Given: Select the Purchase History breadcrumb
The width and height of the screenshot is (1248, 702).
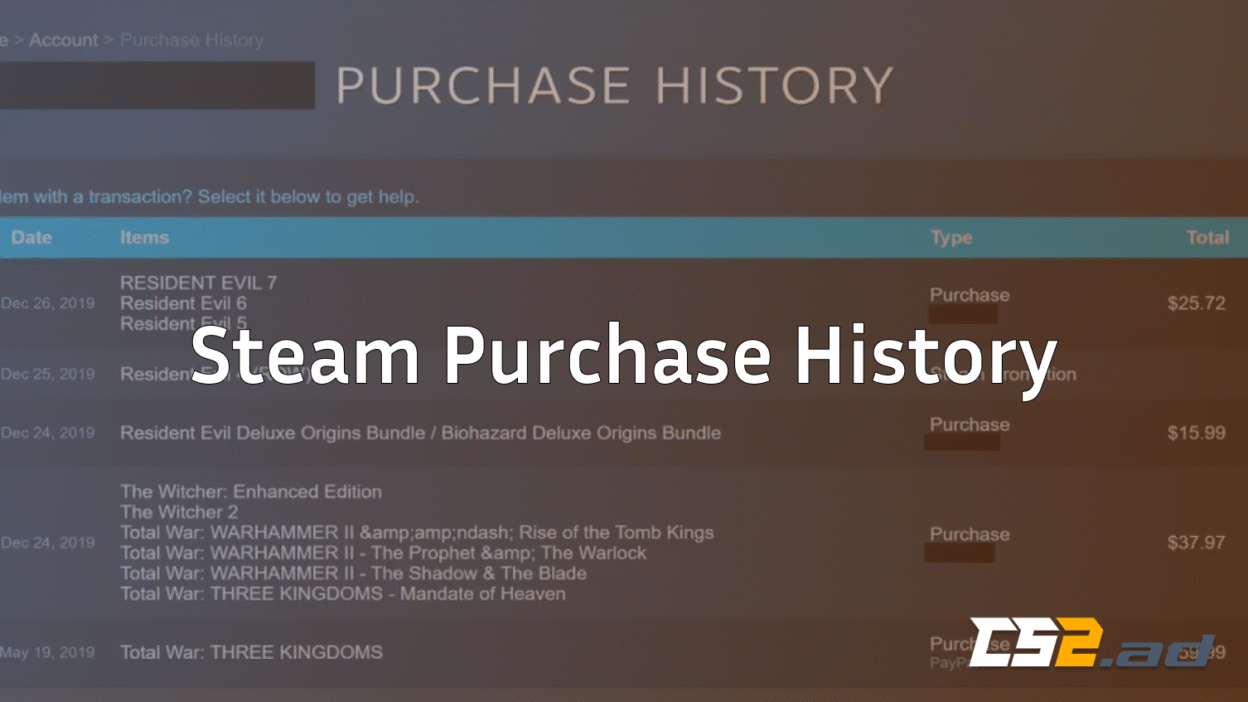Looking at the screenshot, I should 191,40.
